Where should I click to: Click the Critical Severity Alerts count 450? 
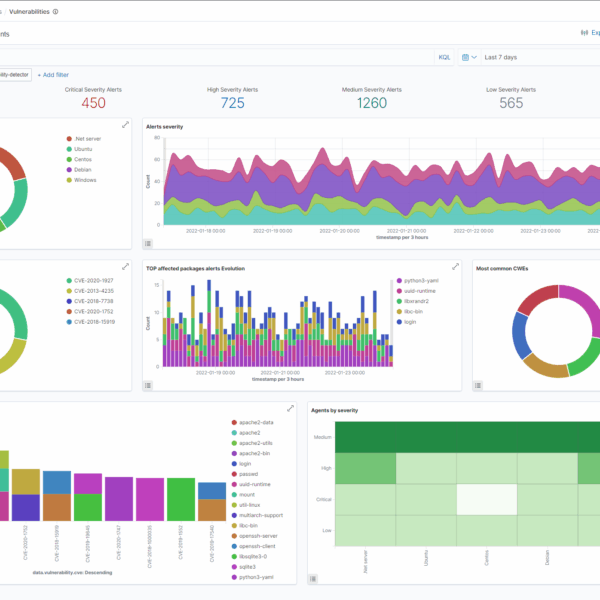click(x=93, y=102)
